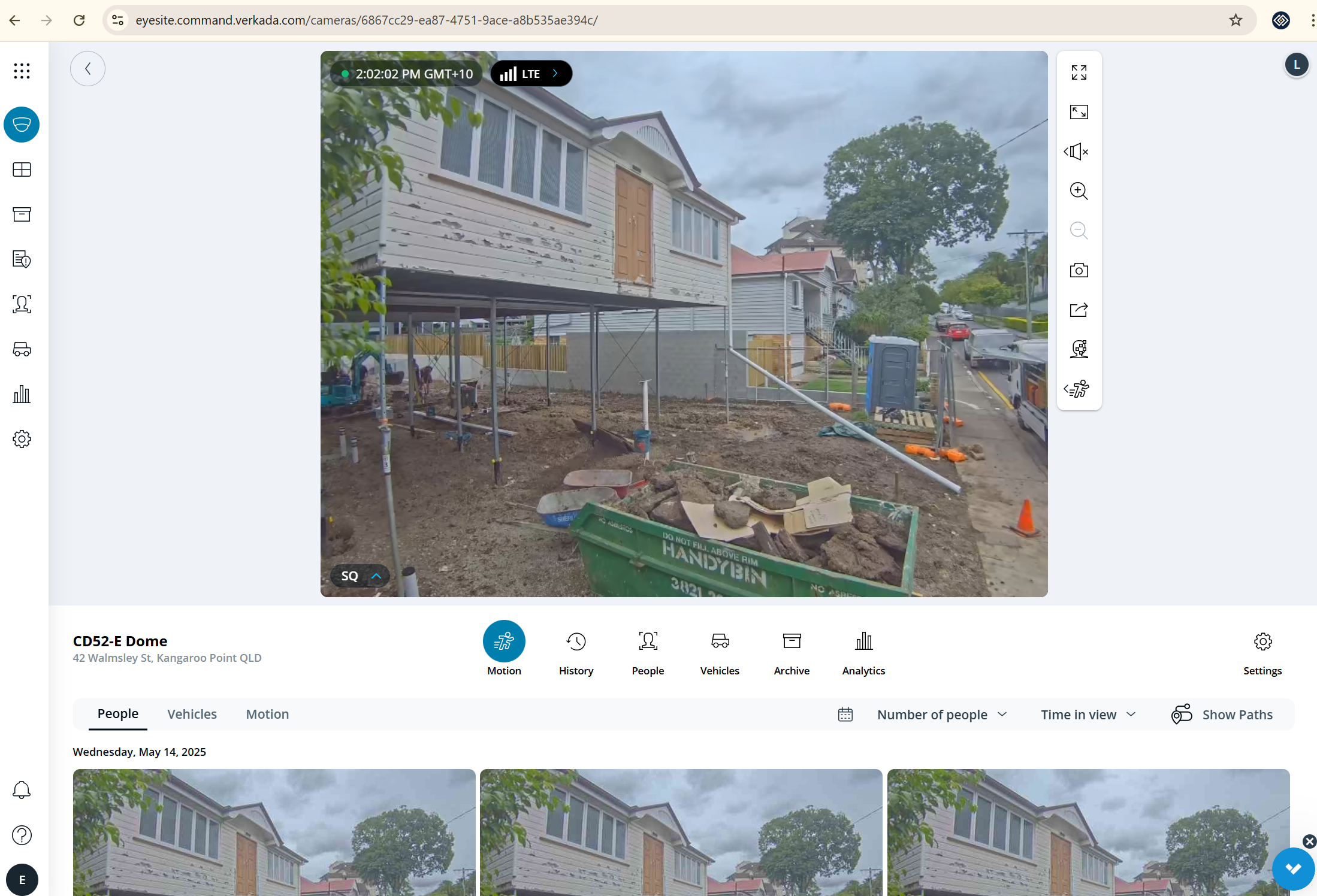Screen dimensions: 1317x896
Task: Open the help question mark icon
Action: click(22, 835)
